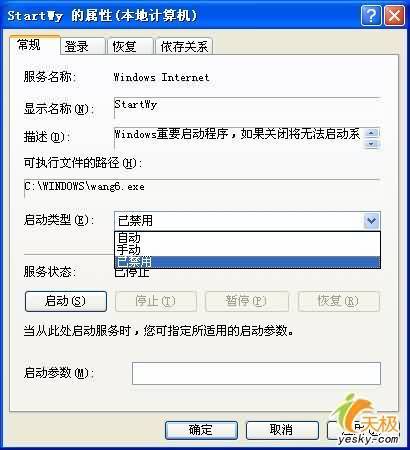Click the 启动类型 dropdown arrow

(x=371, y=221)
